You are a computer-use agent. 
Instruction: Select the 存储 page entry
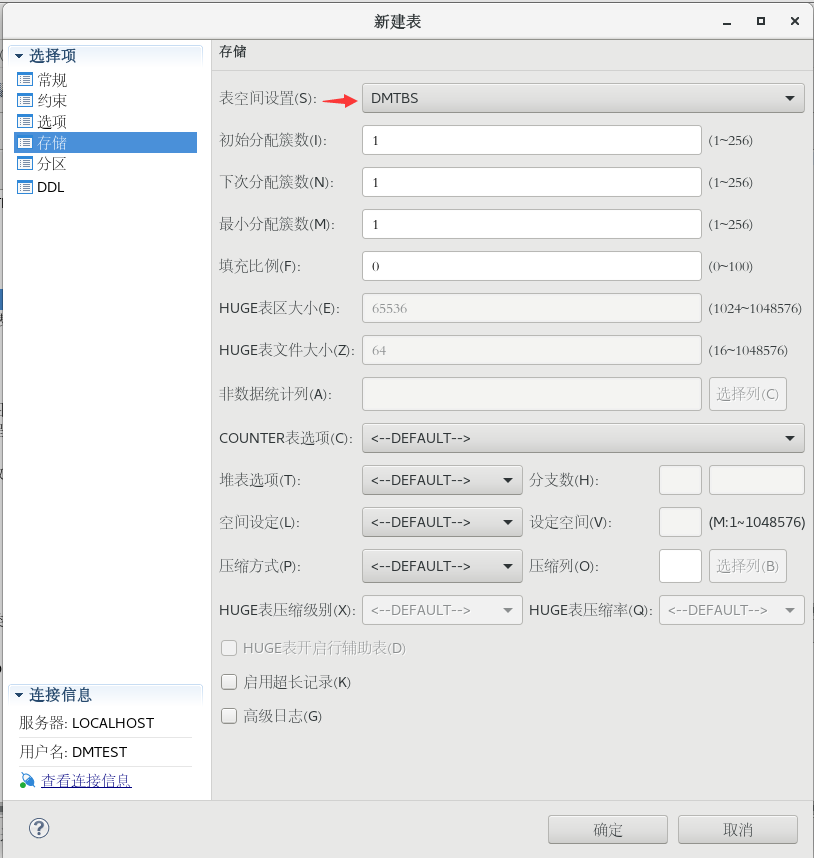[x=105, y=143]
